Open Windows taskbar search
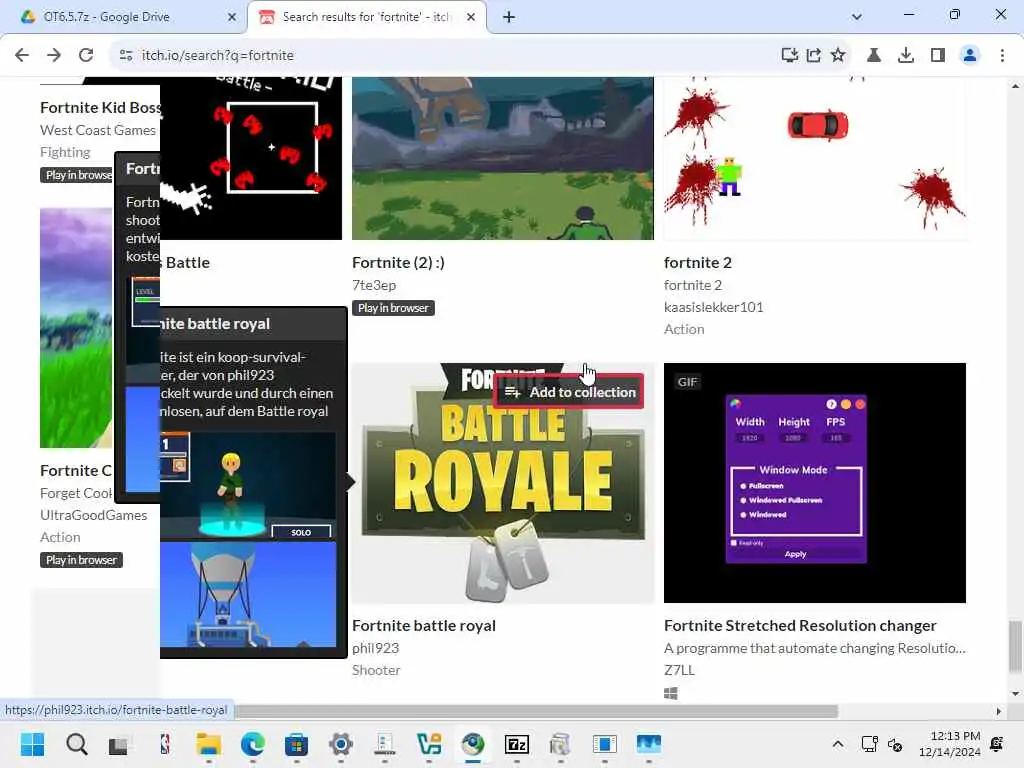The height and width of the screenshot is (768, 1024). pyautogui.click(x=76, y=744)
